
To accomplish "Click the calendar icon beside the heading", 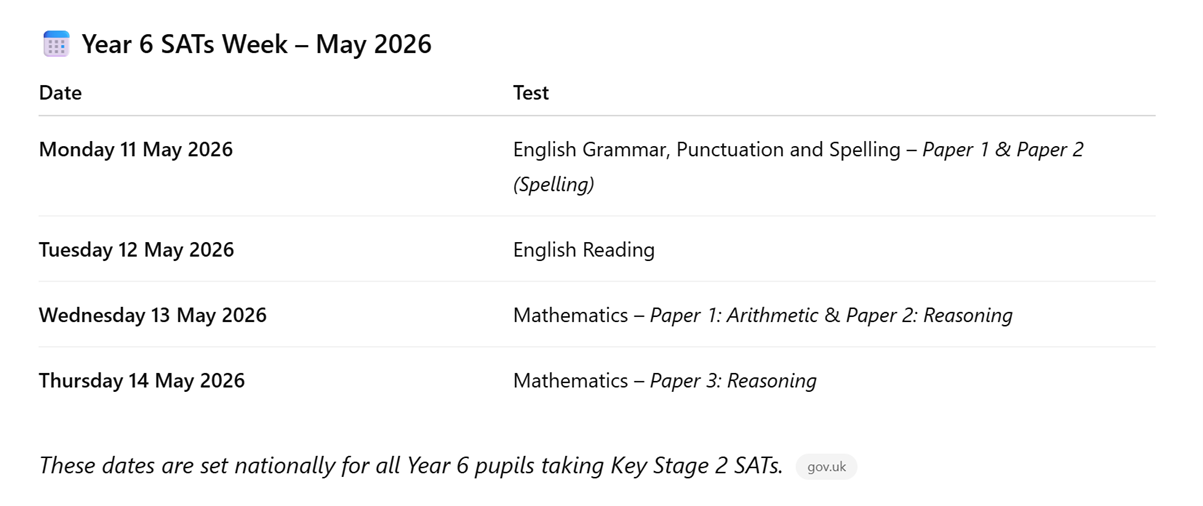I will pyautogui.click(x=56, y=44).
